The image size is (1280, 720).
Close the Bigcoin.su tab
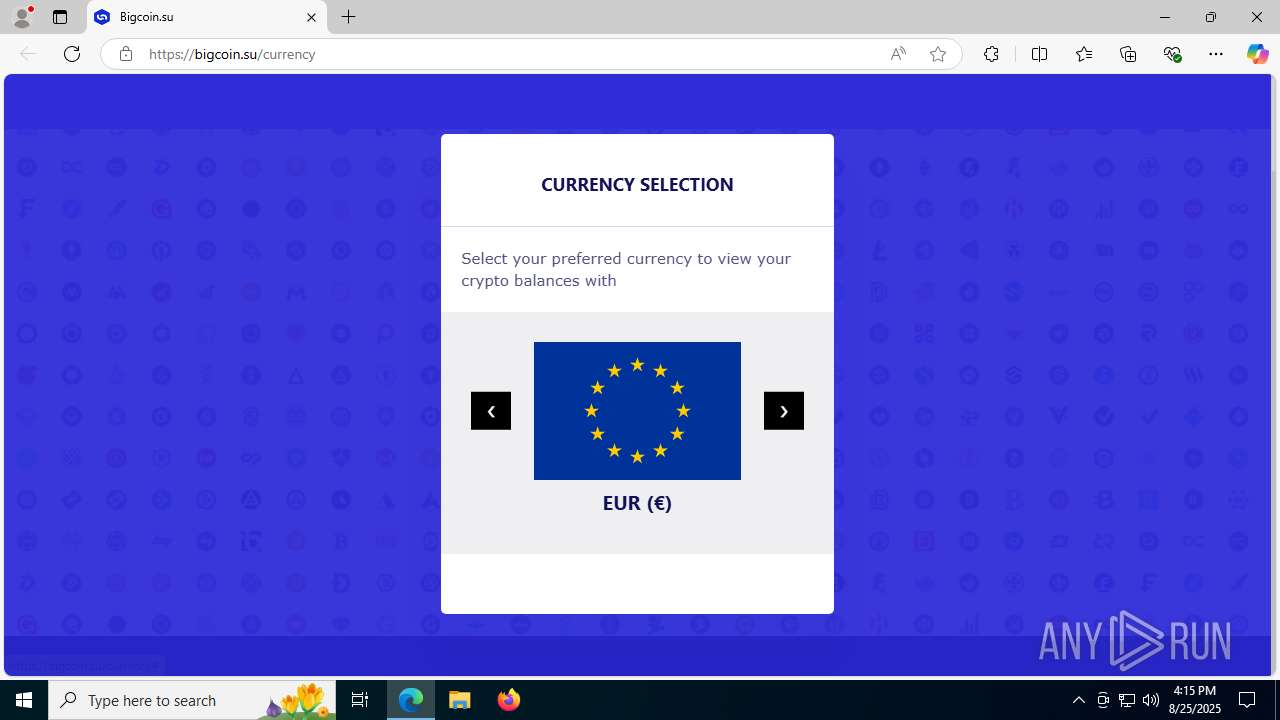(311, 17)
